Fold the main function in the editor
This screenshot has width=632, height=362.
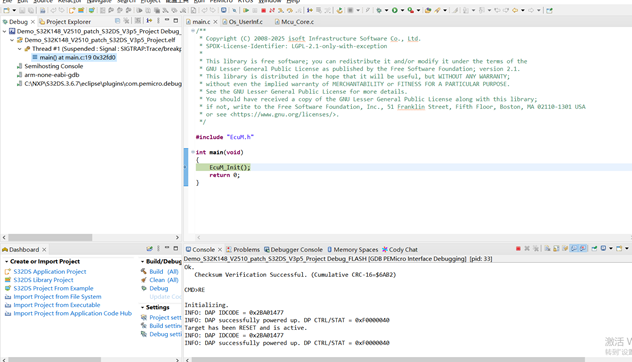point(193,152)
